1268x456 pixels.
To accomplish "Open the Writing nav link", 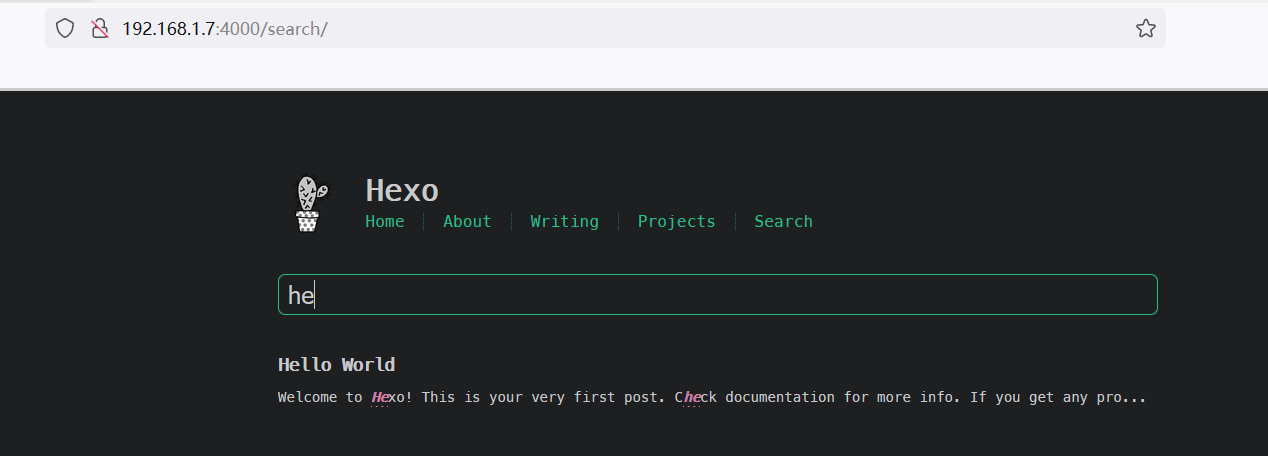I will [564, 222].
